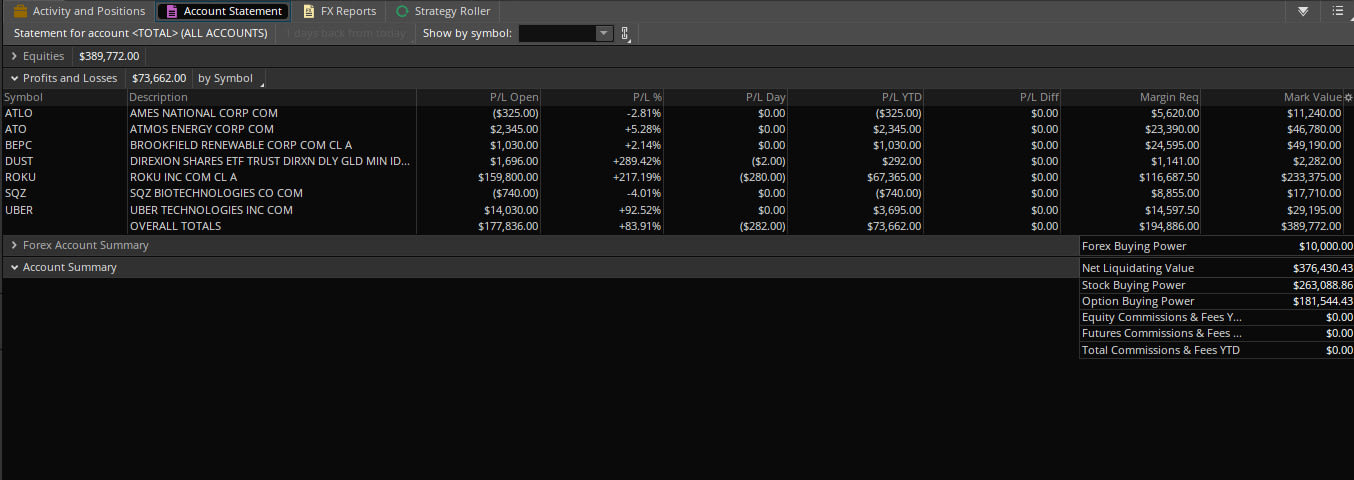Click the 'days back from today' selector
This screenshot has height=480, width=1354.
point(348,33)
